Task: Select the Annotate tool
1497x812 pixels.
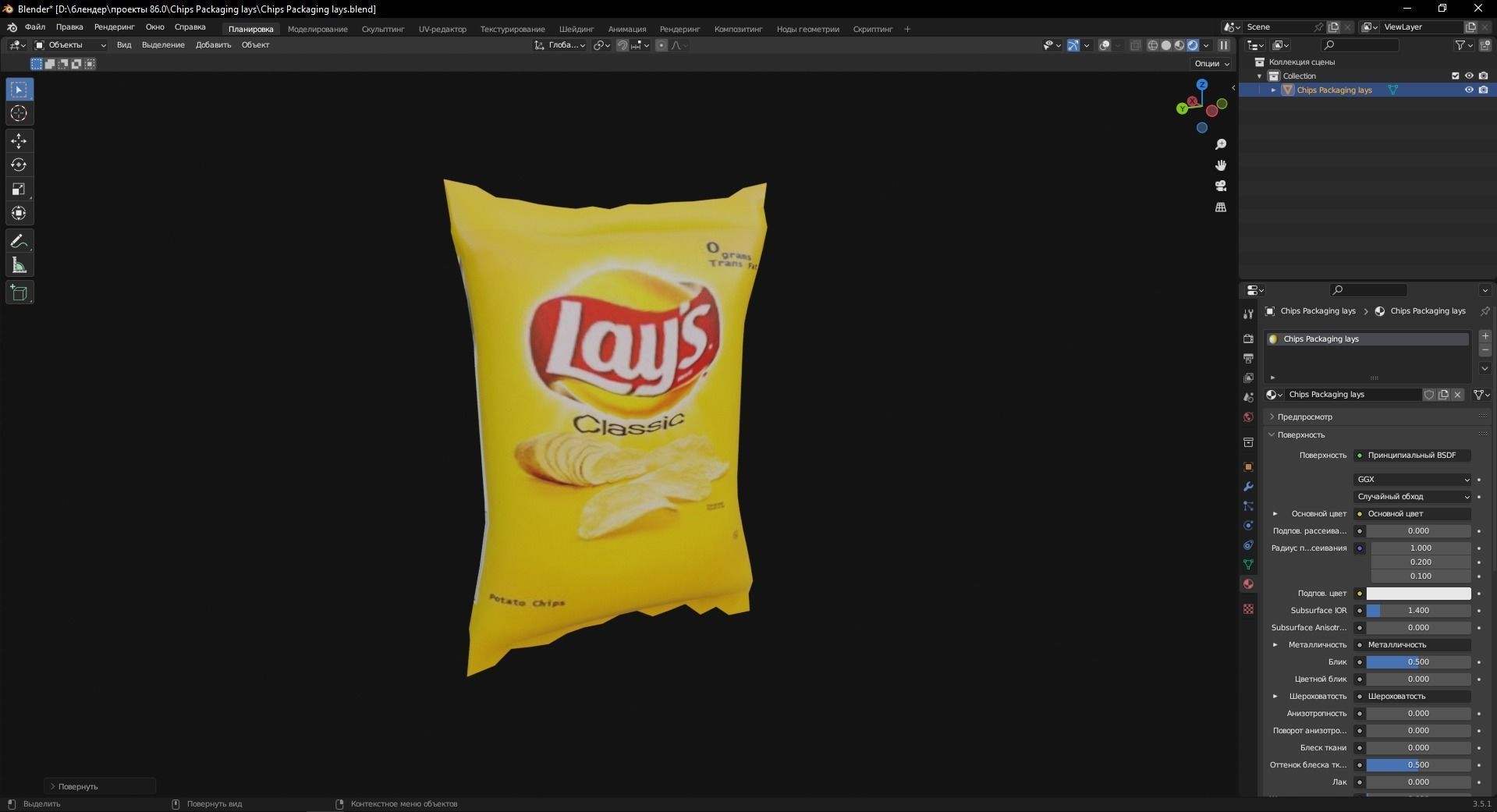Action: click(x=19, y=241)
